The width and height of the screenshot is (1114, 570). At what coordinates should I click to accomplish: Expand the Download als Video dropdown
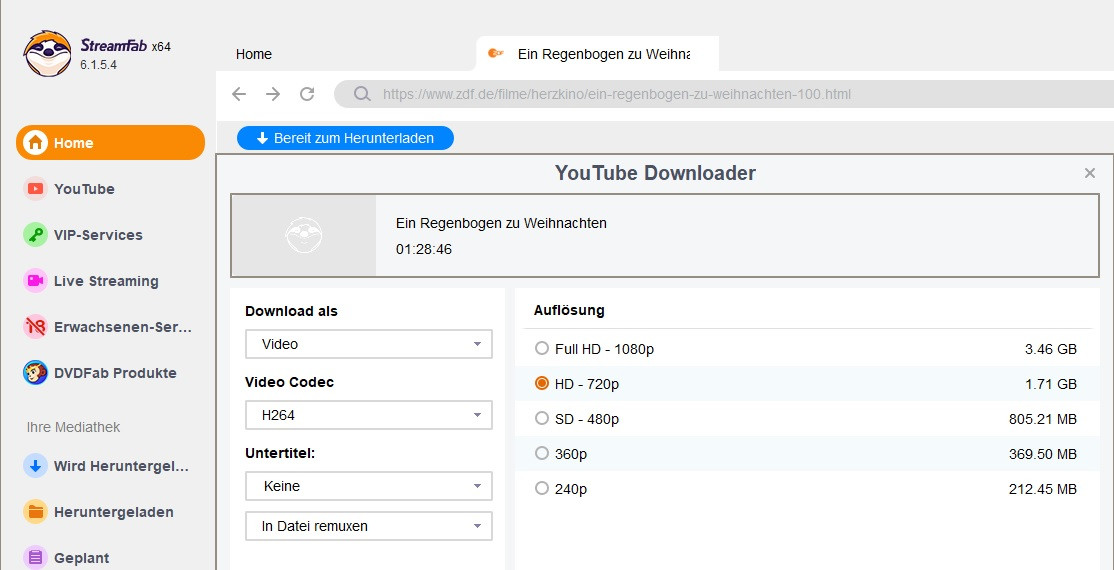(x=368, y=344)
